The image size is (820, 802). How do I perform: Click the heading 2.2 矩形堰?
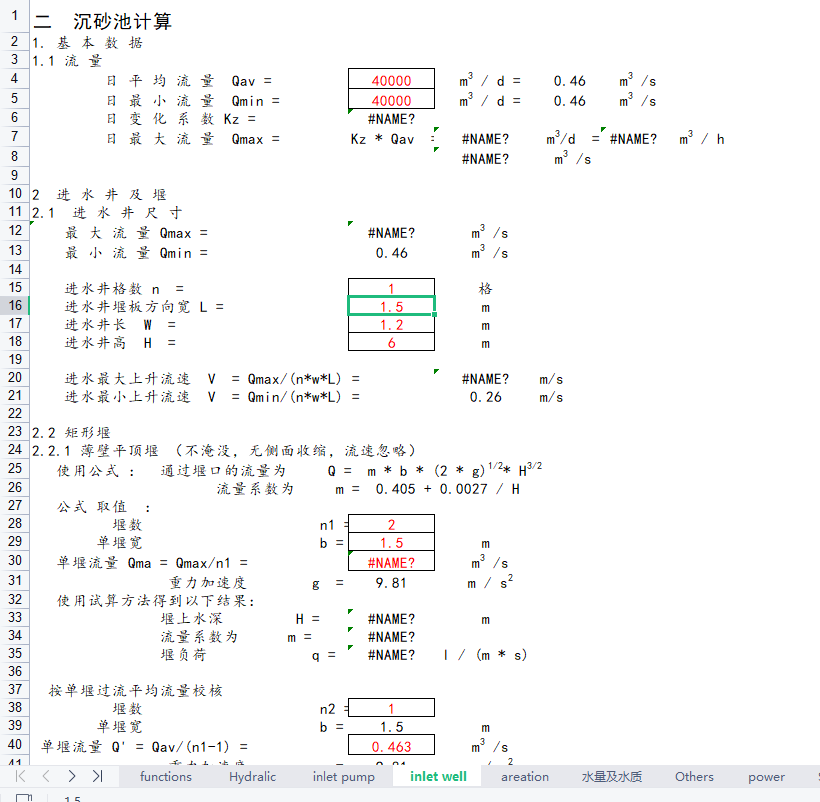pos(71,432)
